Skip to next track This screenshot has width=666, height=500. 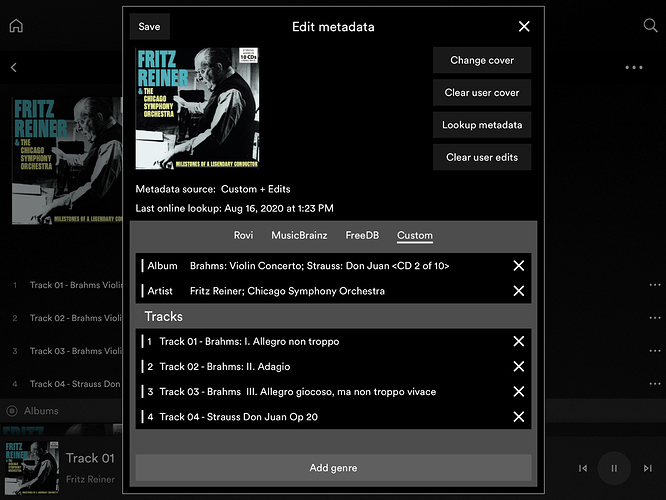pos(647,468)
